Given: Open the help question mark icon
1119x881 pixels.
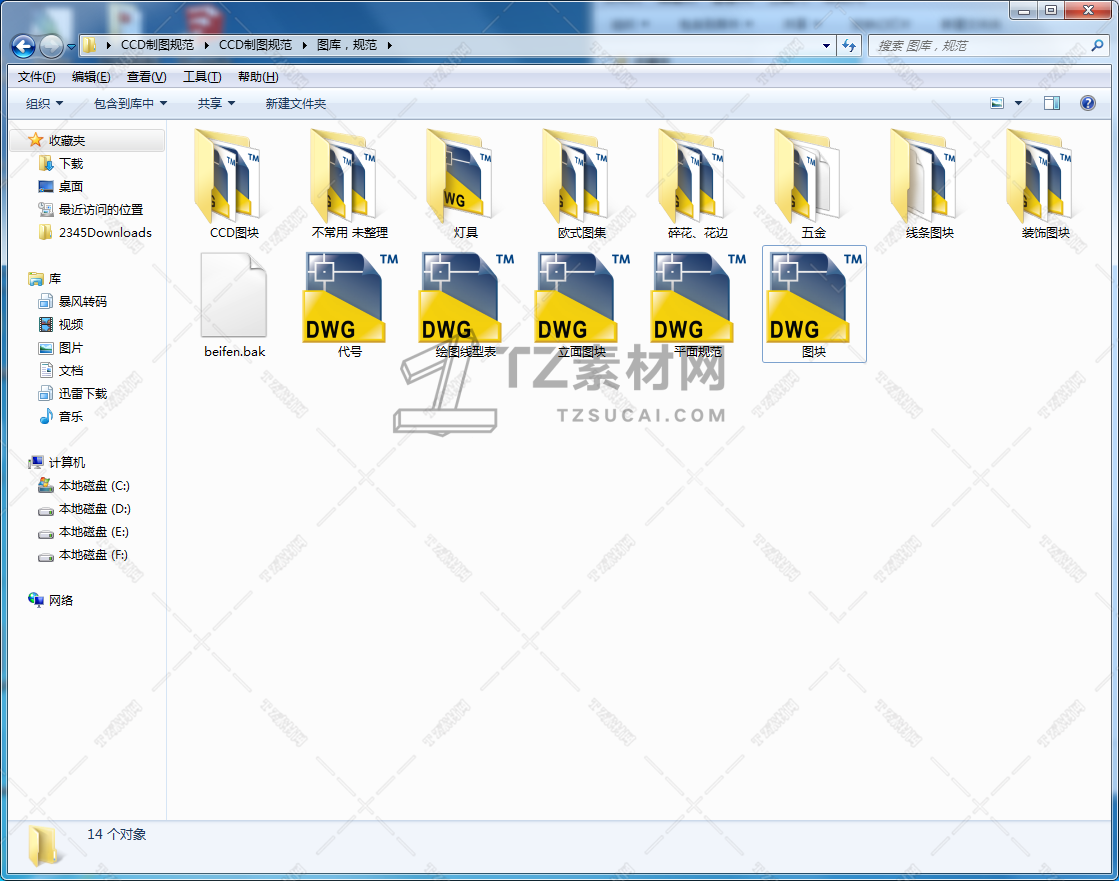Looking at the screenshot, I should pos(1088,103).
